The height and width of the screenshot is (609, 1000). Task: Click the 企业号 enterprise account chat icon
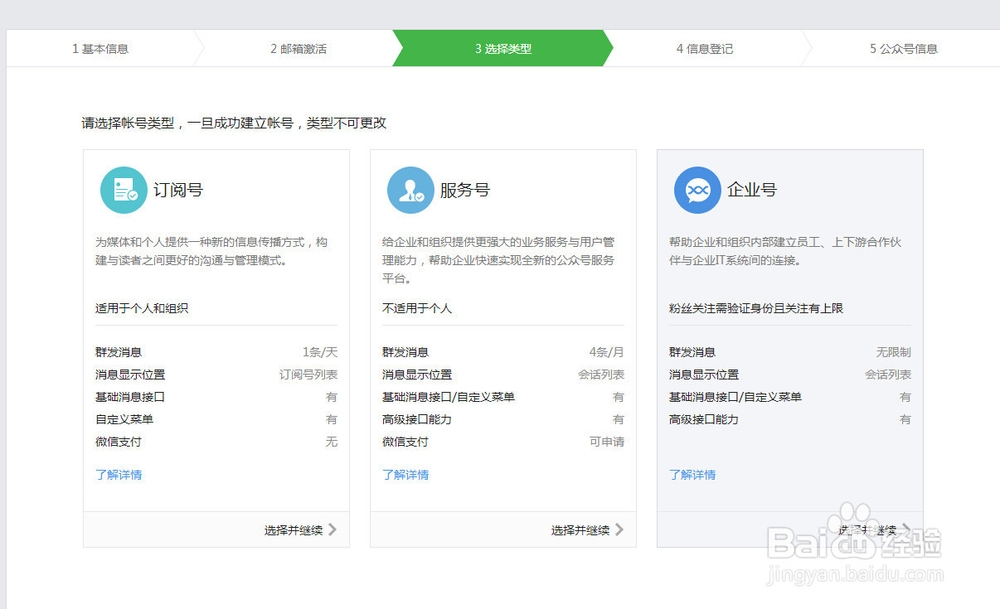[x=699, y=188]
